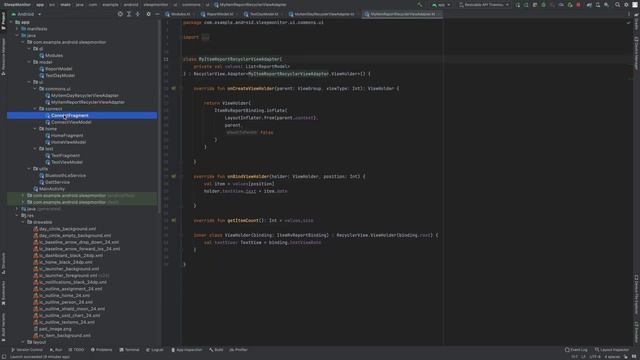640x360 pixels.
Task: Click the green inspection checkmark in editor corner
Action: pos(629,22)
